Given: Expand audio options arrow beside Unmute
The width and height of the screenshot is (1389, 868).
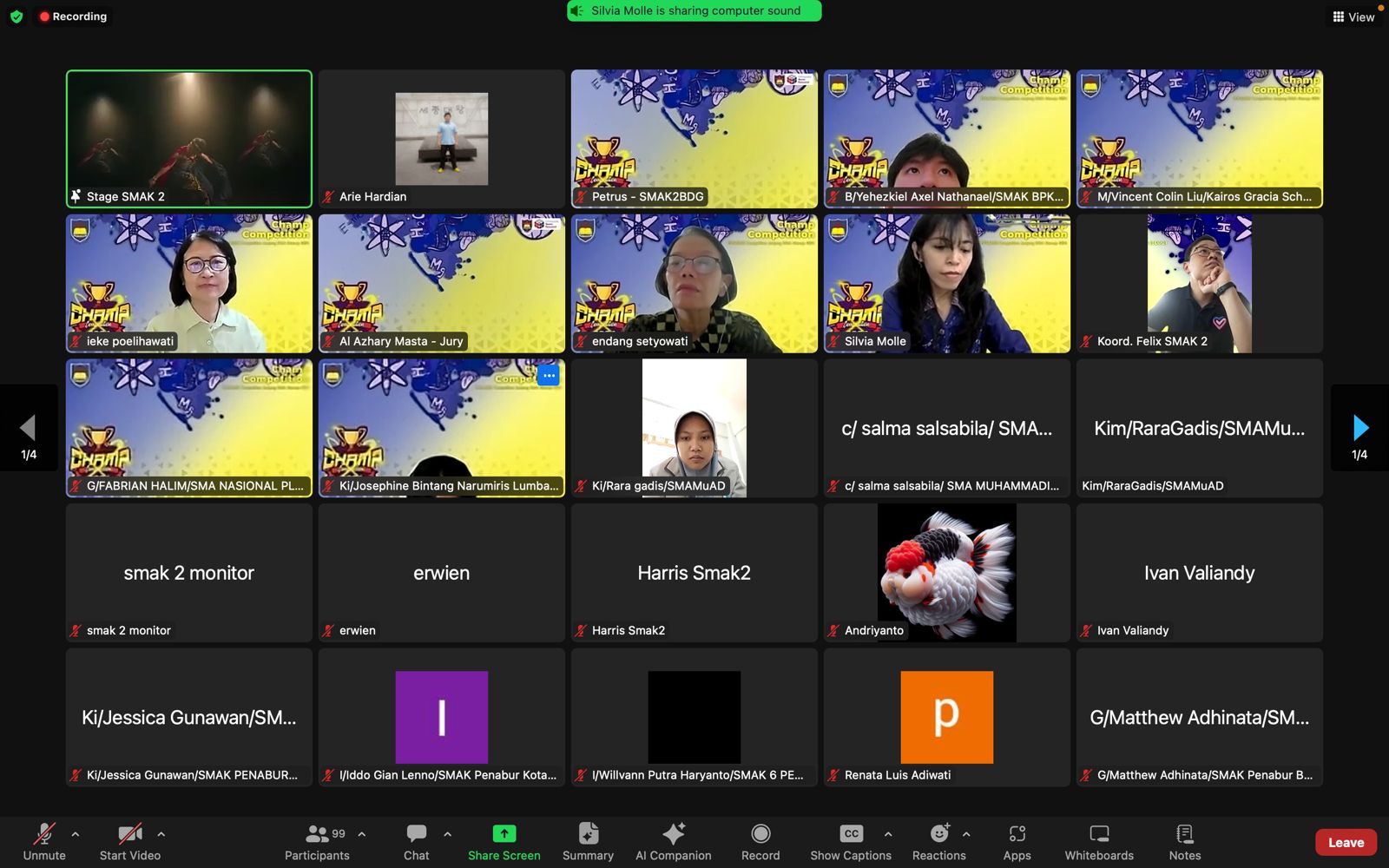Looking at the screenshot, I should (x=76, y=834).
